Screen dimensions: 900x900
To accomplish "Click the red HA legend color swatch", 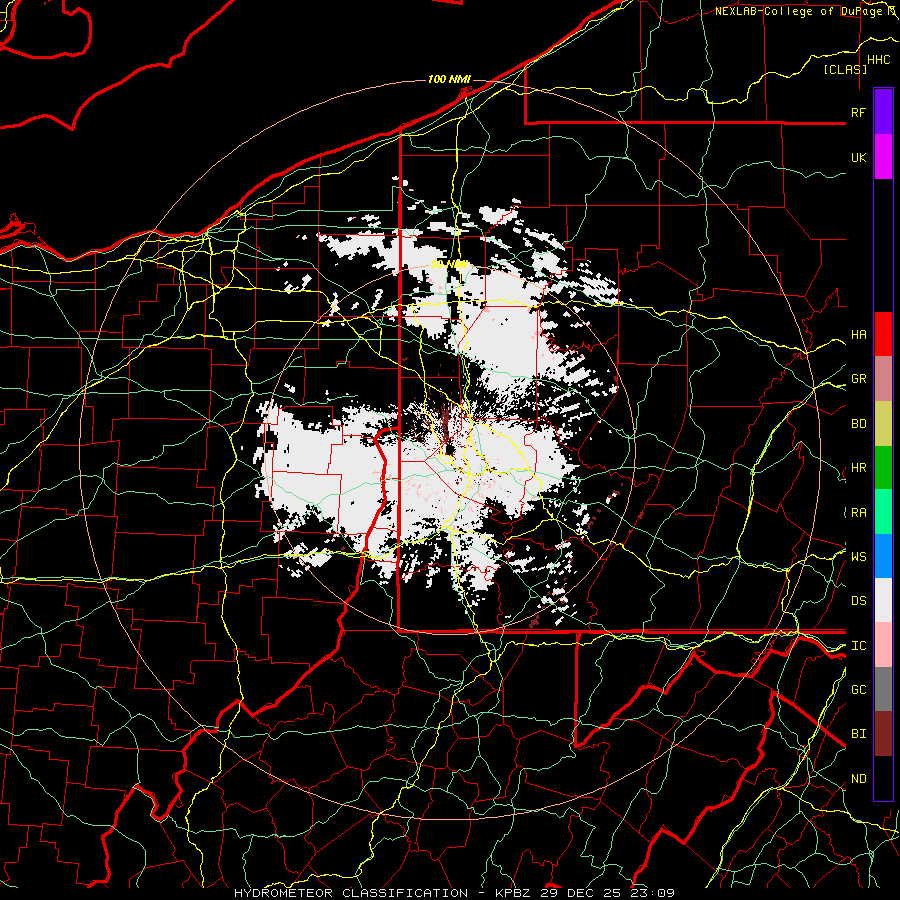I will click(883, 334).
